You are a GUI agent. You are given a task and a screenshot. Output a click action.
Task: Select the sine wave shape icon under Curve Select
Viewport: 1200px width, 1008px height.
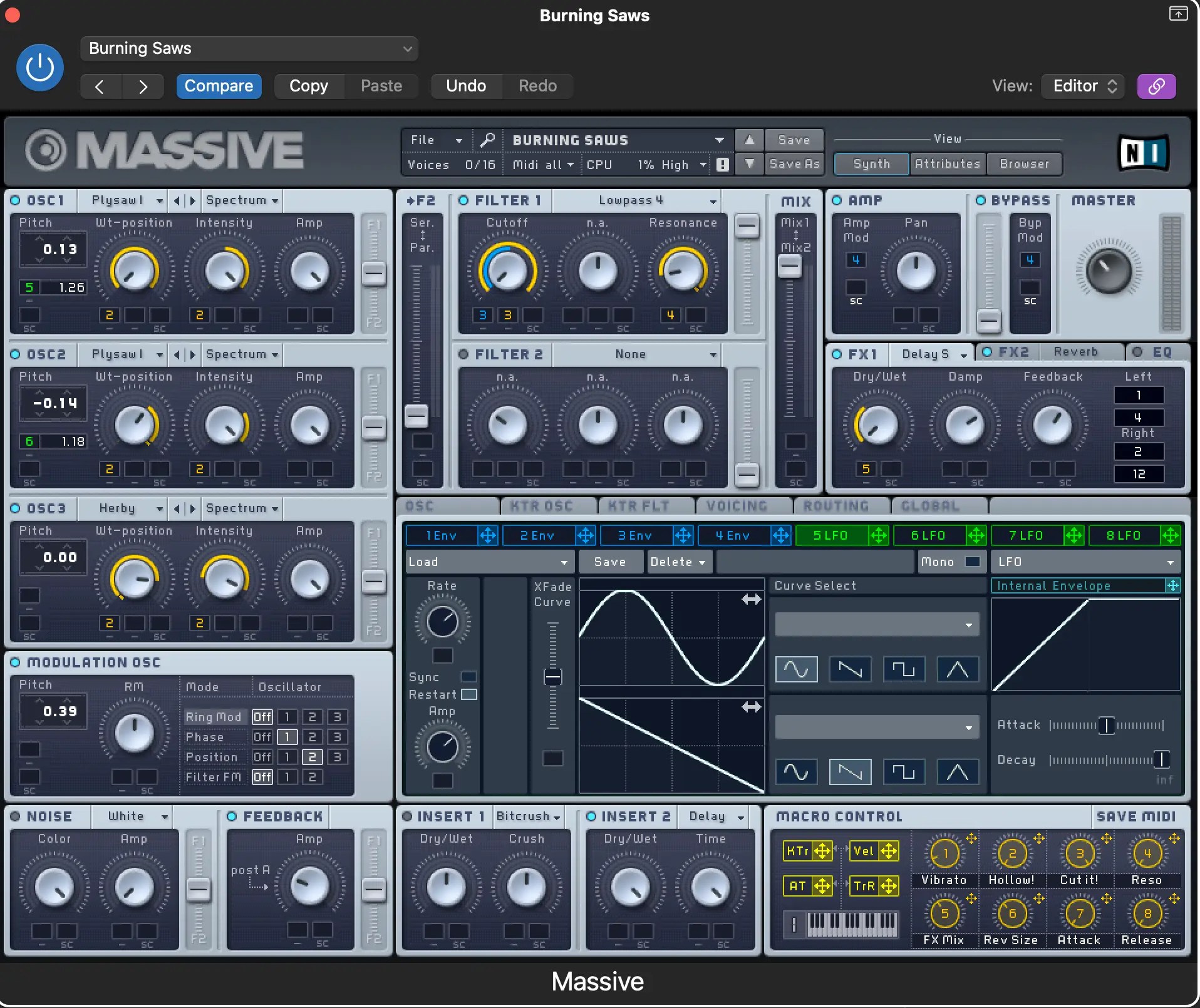(x=796, y=669)
